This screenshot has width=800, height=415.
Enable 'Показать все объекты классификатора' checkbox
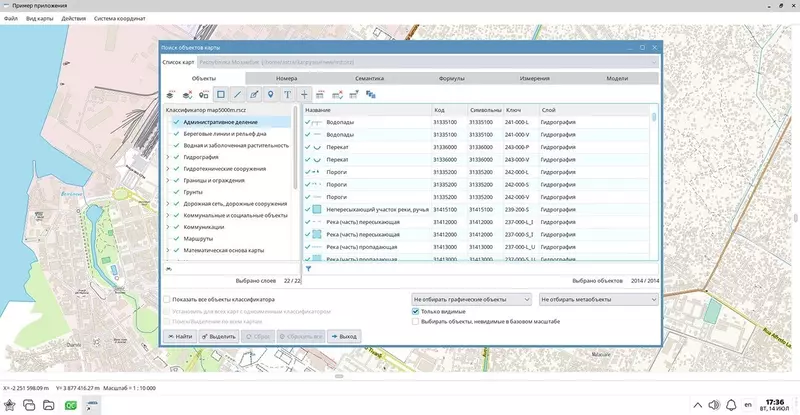167,300
